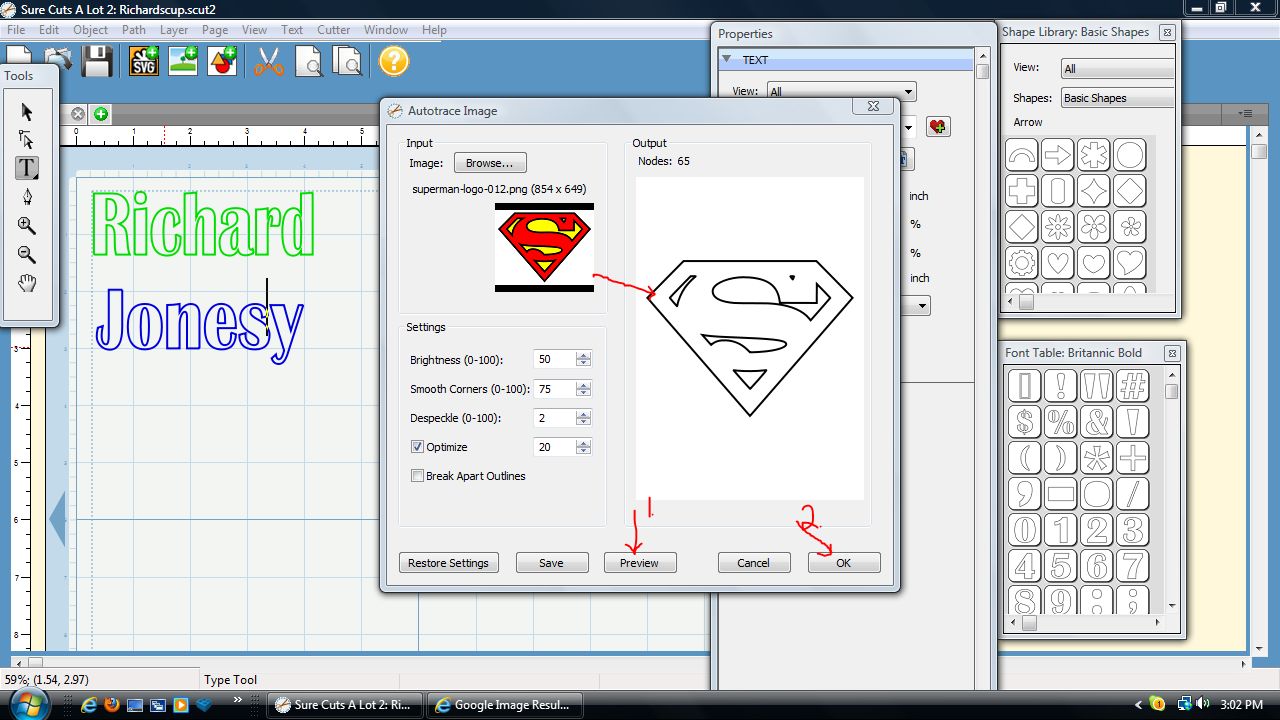Insert the number 3 glyph from Font Table
1280x720 pixels.
[x=1132, y=530]
